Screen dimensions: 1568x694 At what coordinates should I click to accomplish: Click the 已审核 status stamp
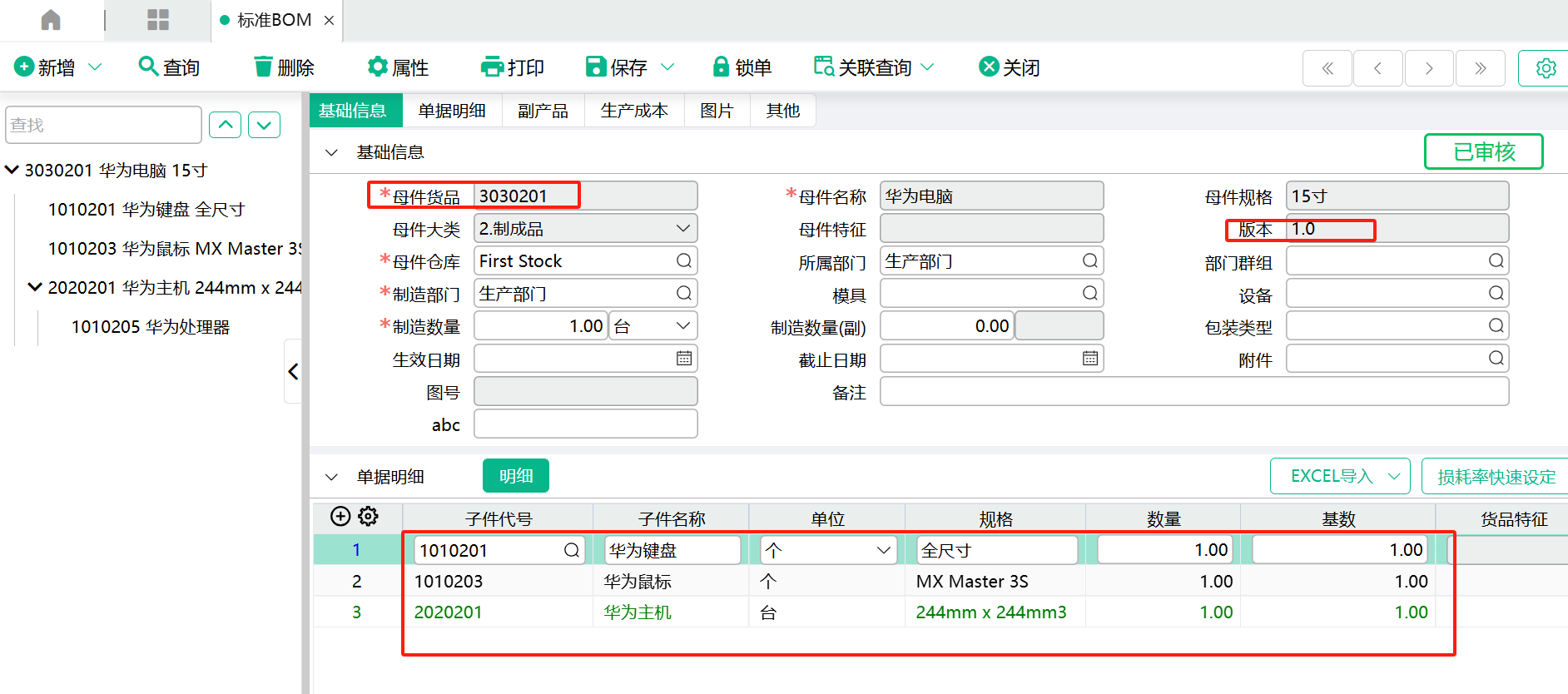point(1484,151)
